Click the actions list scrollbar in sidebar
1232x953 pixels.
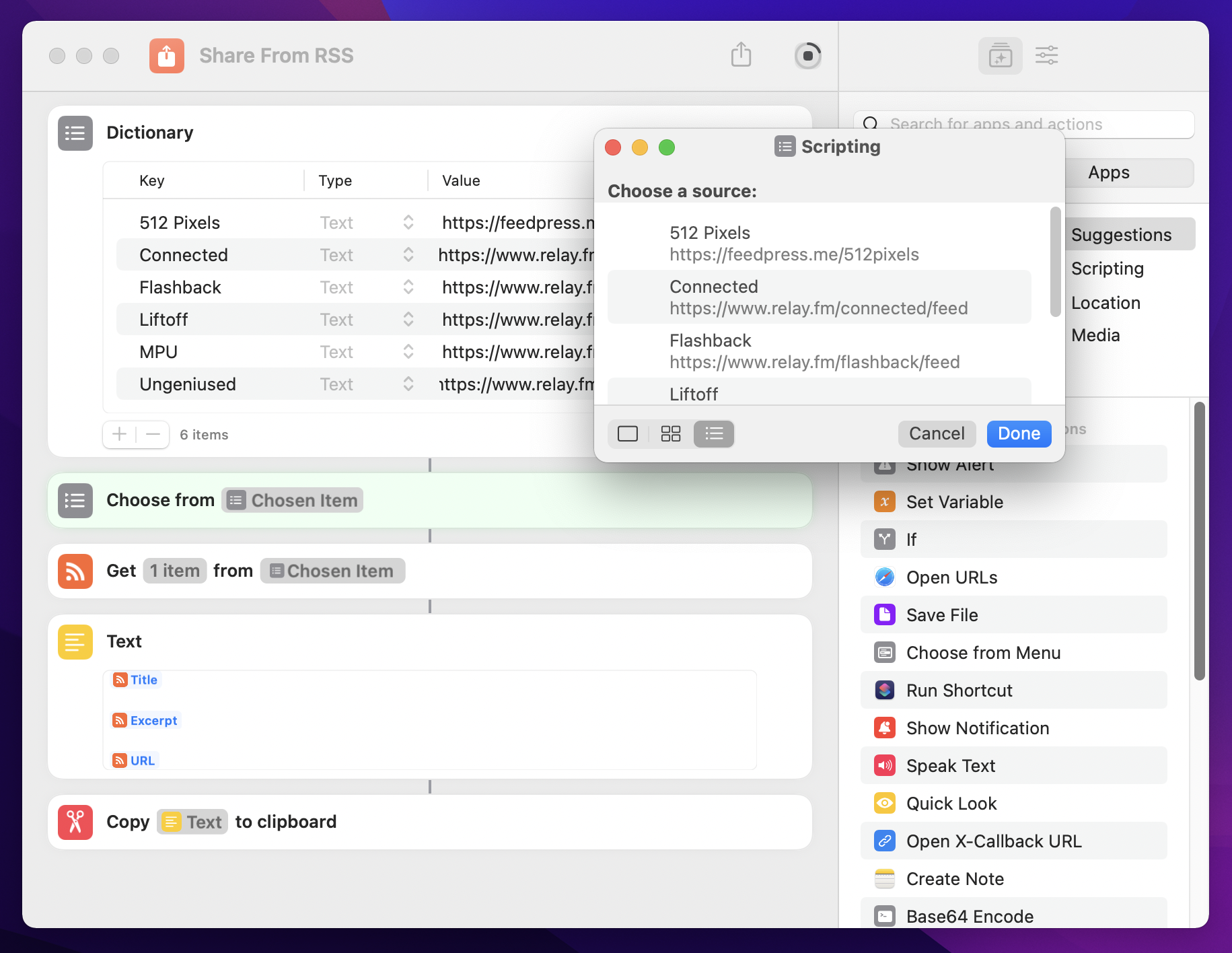1199,541
